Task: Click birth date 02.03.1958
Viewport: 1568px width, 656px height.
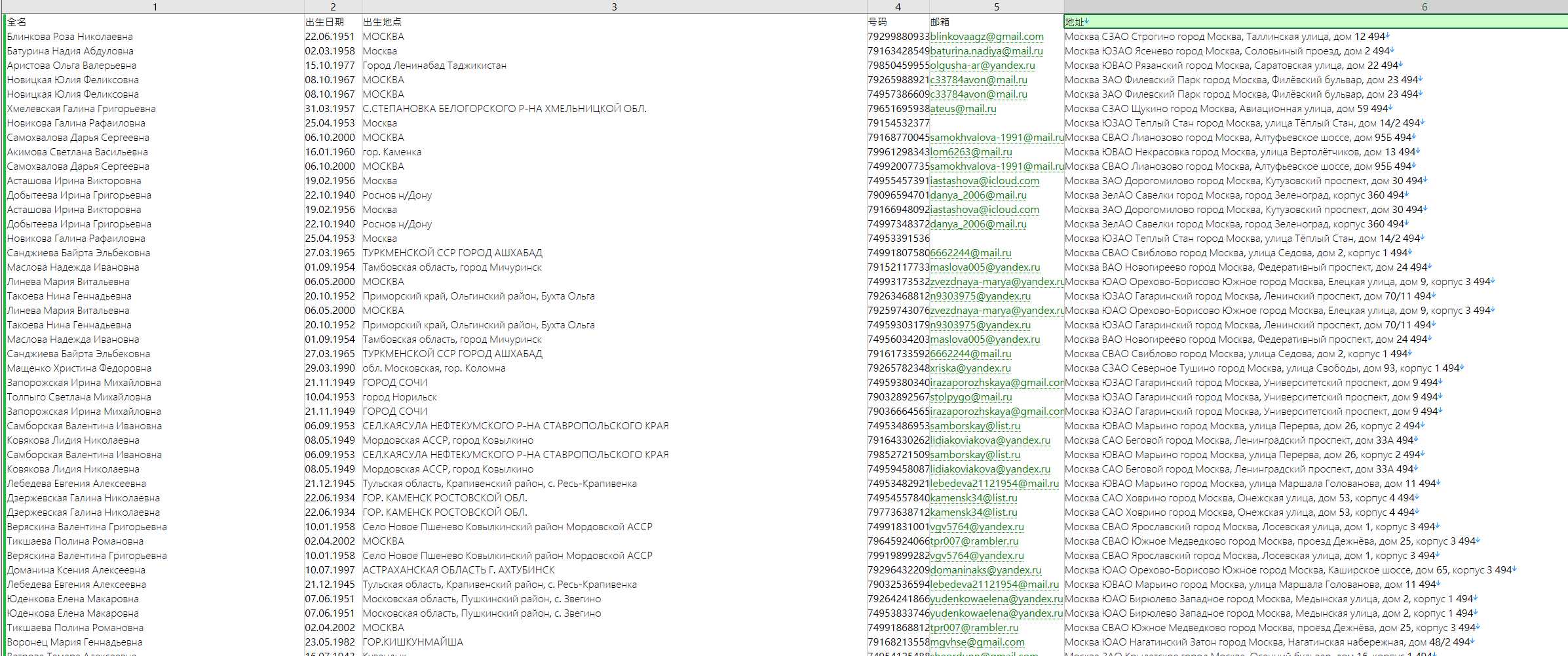Action: click(x=330, y=51)
